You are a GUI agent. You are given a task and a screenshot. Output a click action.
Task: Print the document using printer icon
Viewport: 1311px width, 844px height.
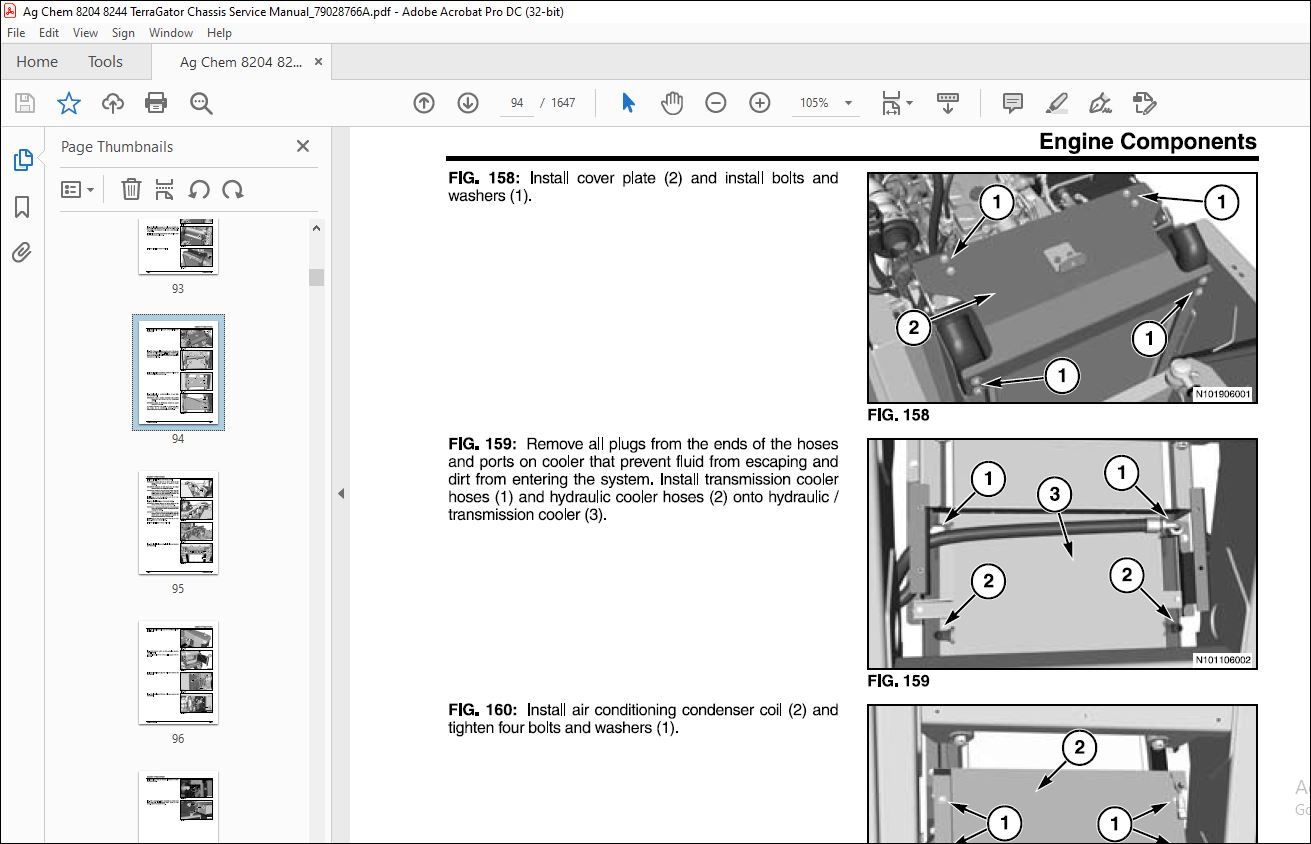coord(155,103)
